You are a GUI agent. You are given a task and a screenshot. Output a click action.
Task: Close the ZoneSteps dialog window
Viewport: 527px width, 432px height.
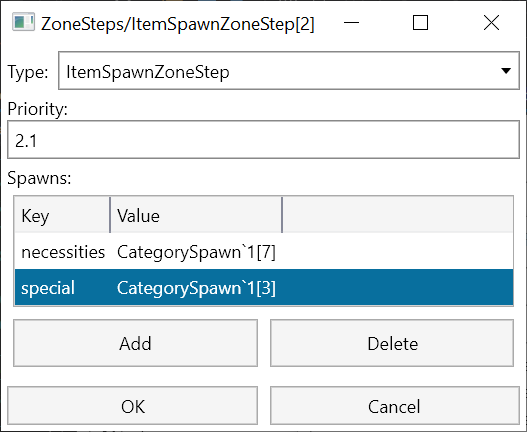point(491,23)
